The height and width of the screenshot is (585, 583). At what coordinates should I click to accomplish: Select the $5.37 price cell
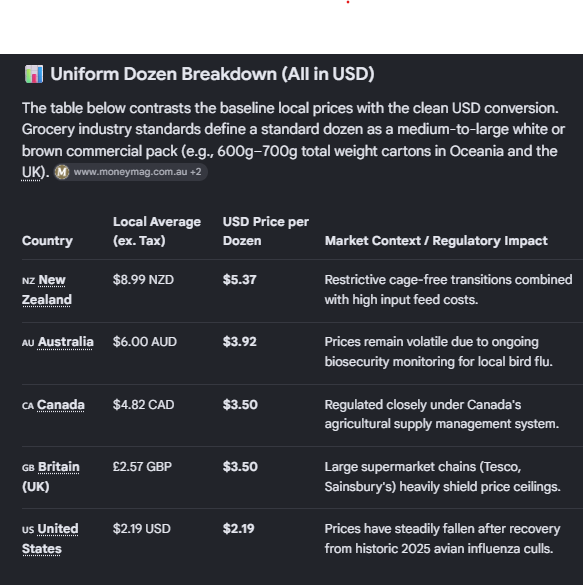click(x=239, y=279)
